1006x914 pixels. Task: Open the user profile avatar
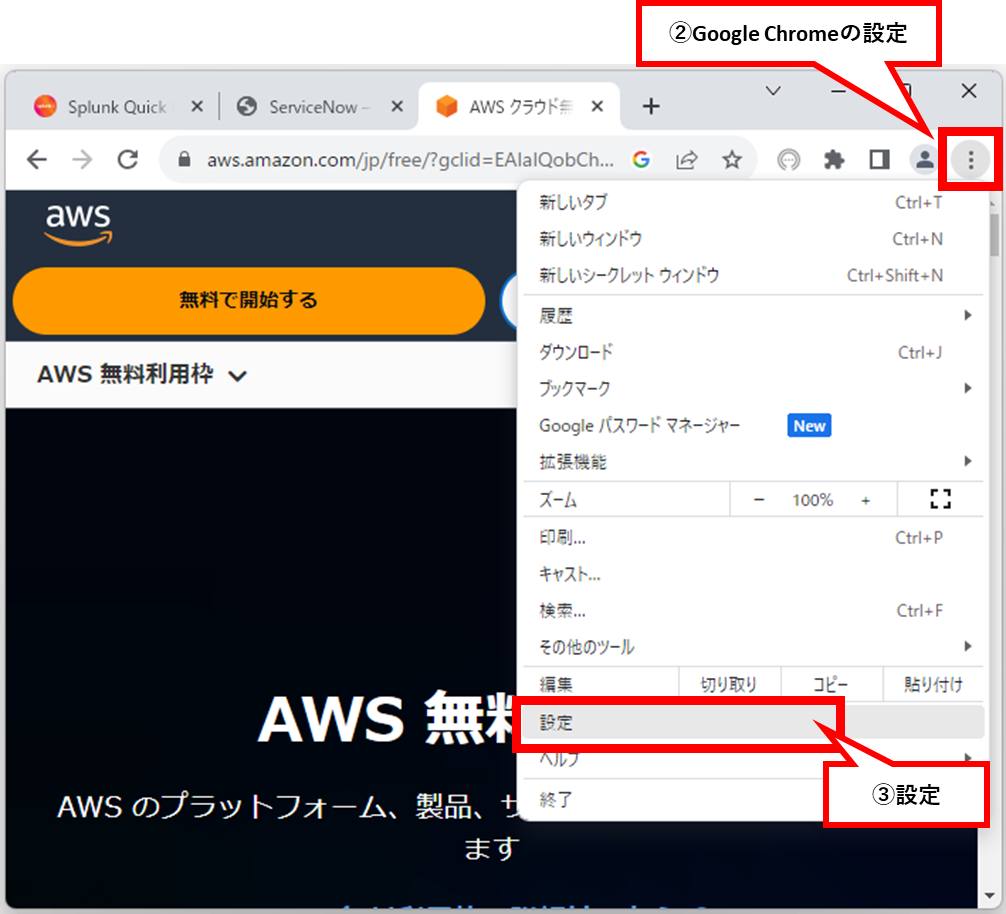click(x=924, y=159)
